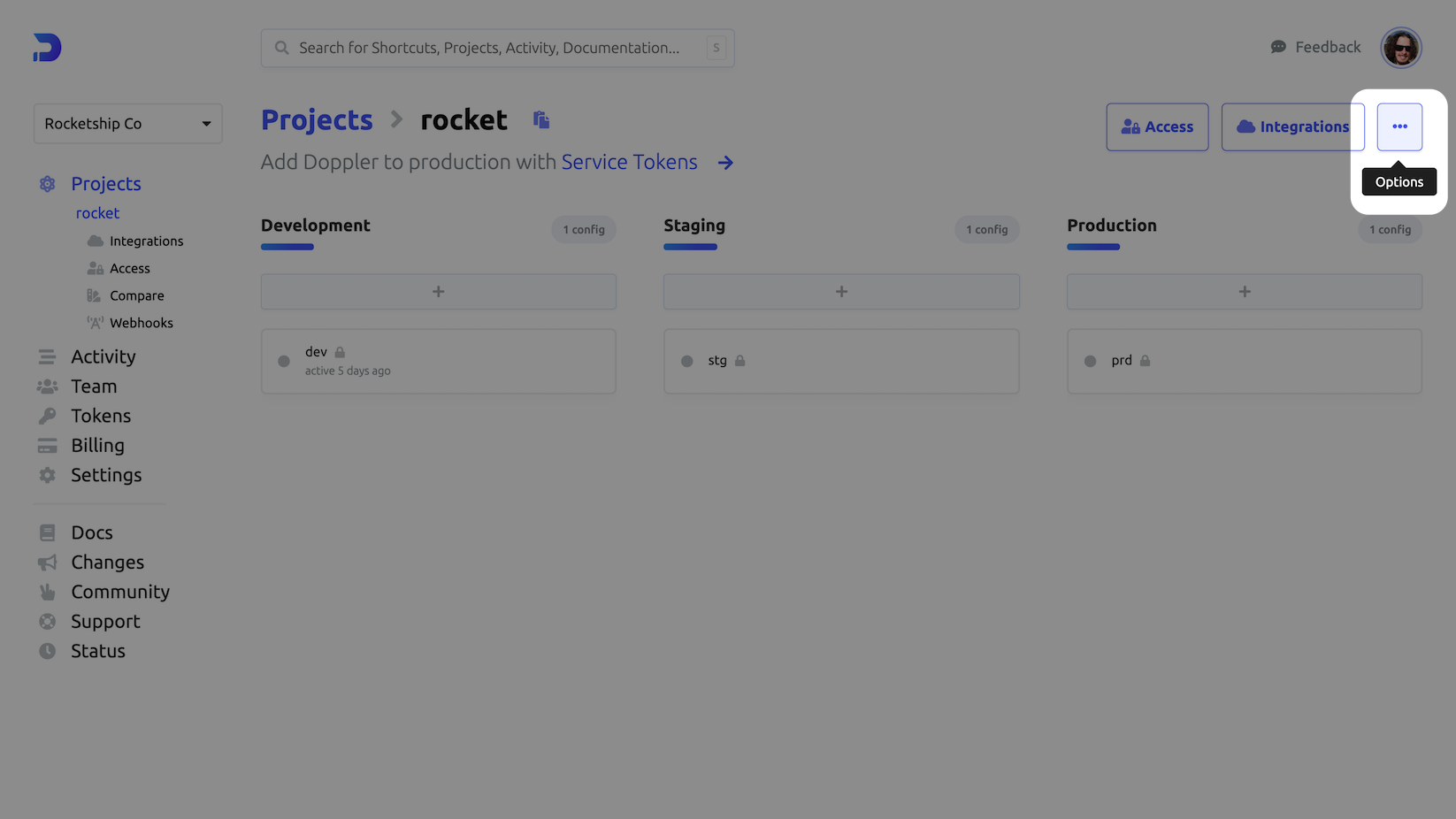Focus the search shortcuts input field
The width and height of the screenshot is (1456, 819).
[497, 48]
